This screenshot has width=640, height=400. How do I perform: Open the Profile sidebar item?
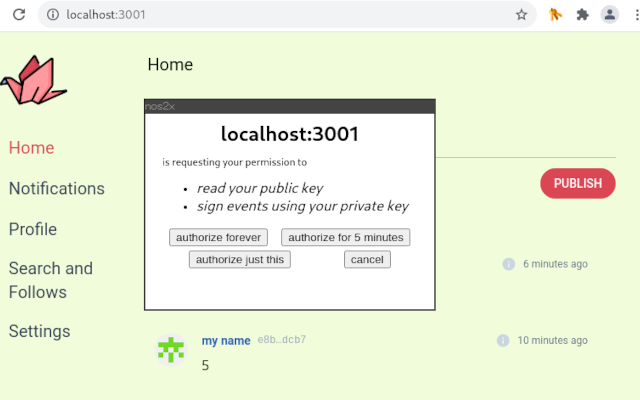tap(32, 229)
